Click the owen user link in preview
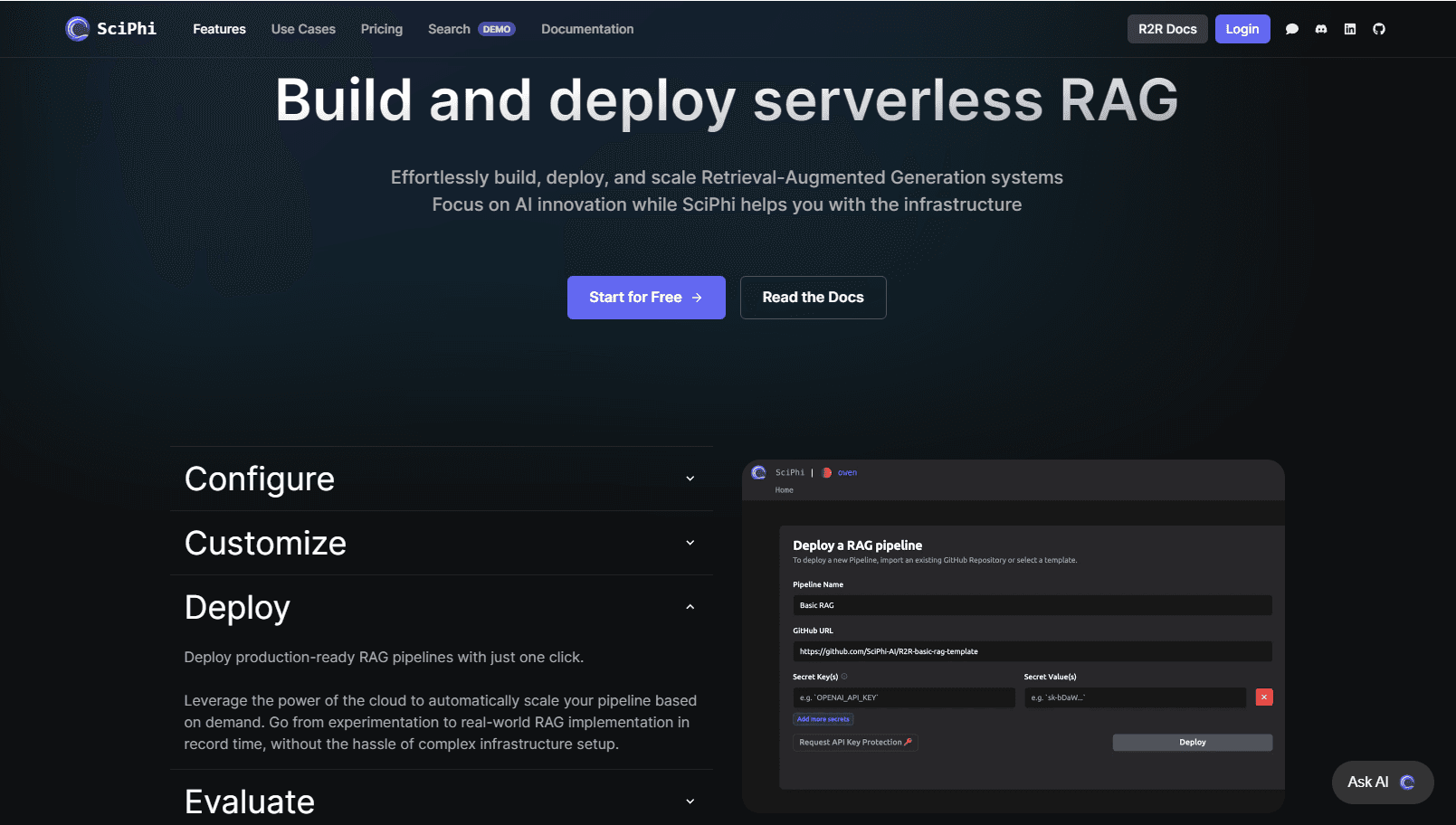 tap(847, 472)
